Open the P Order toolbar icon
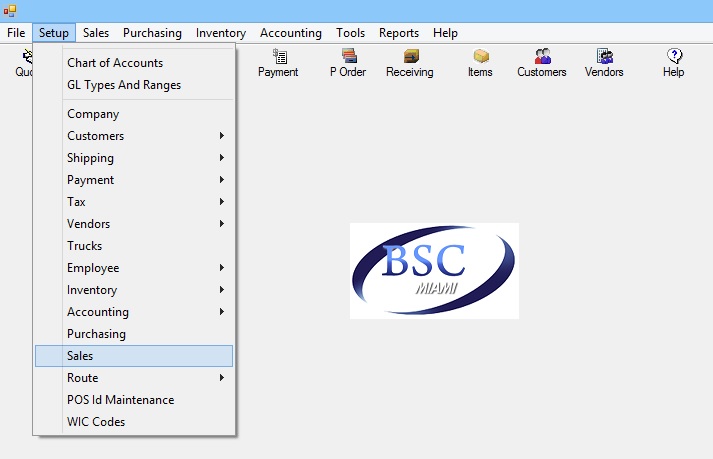This screenshot has height=459, width=713. coord(348,63)
